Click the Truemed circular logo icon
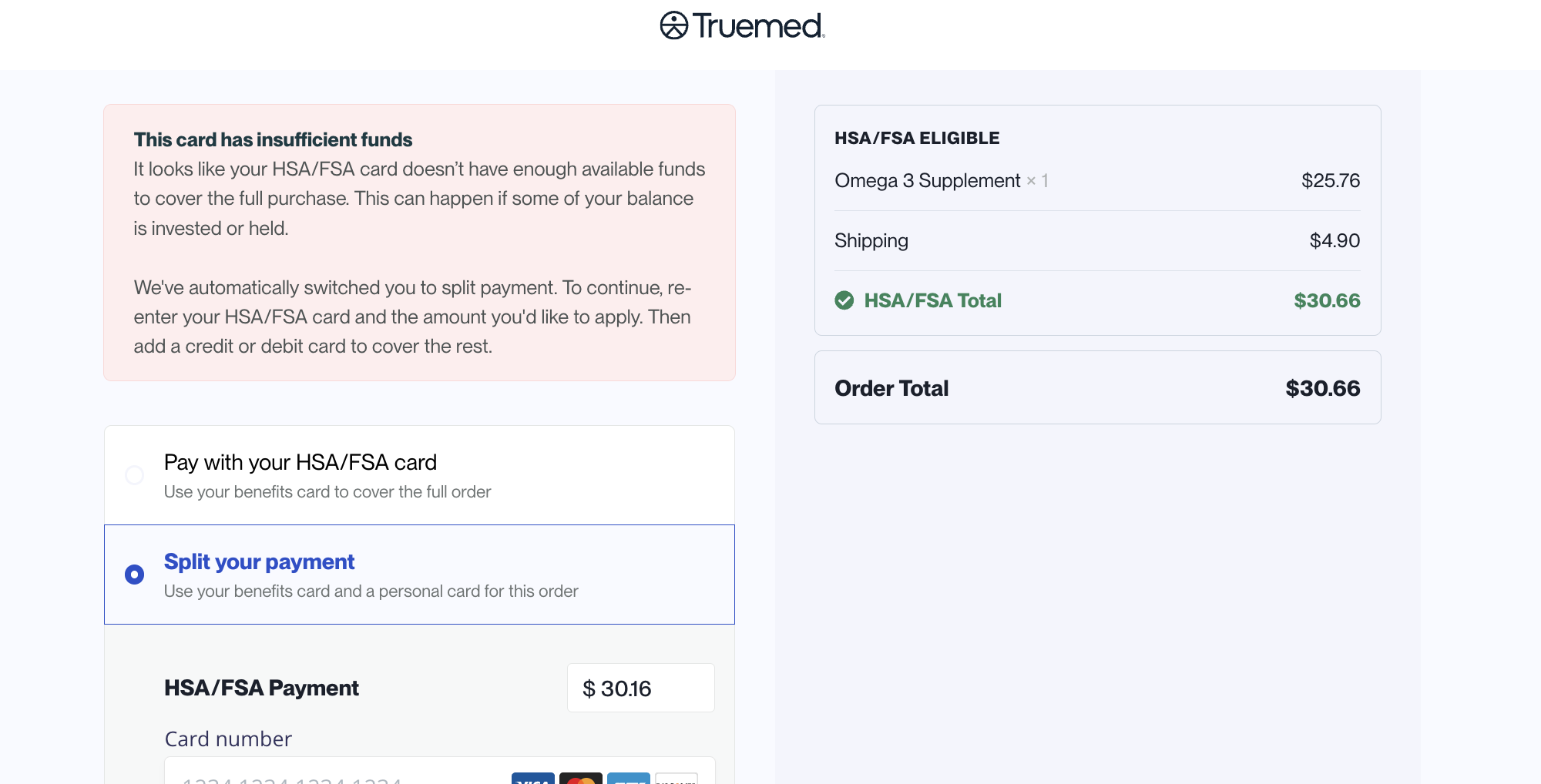1541x784 pixels. point(673,25)
